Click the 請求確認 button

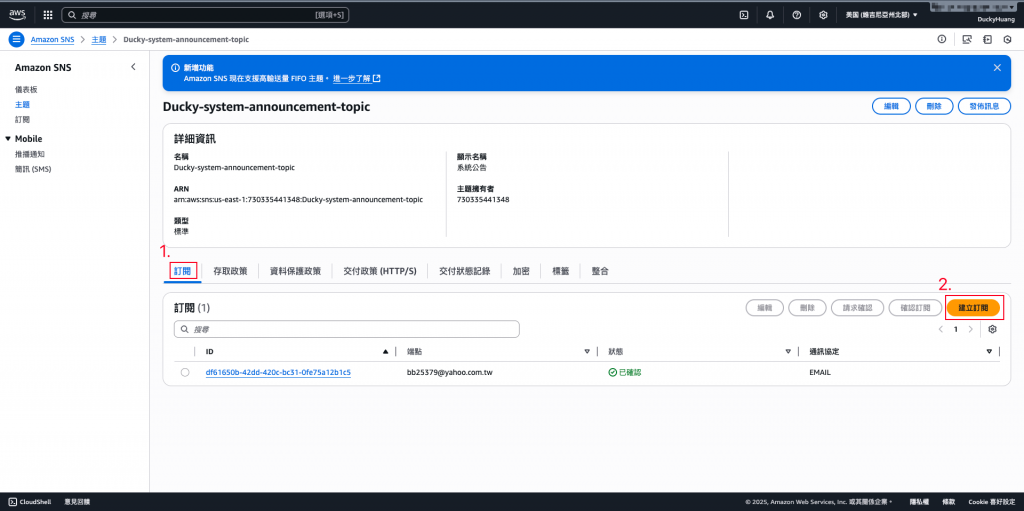coord(857,307)
